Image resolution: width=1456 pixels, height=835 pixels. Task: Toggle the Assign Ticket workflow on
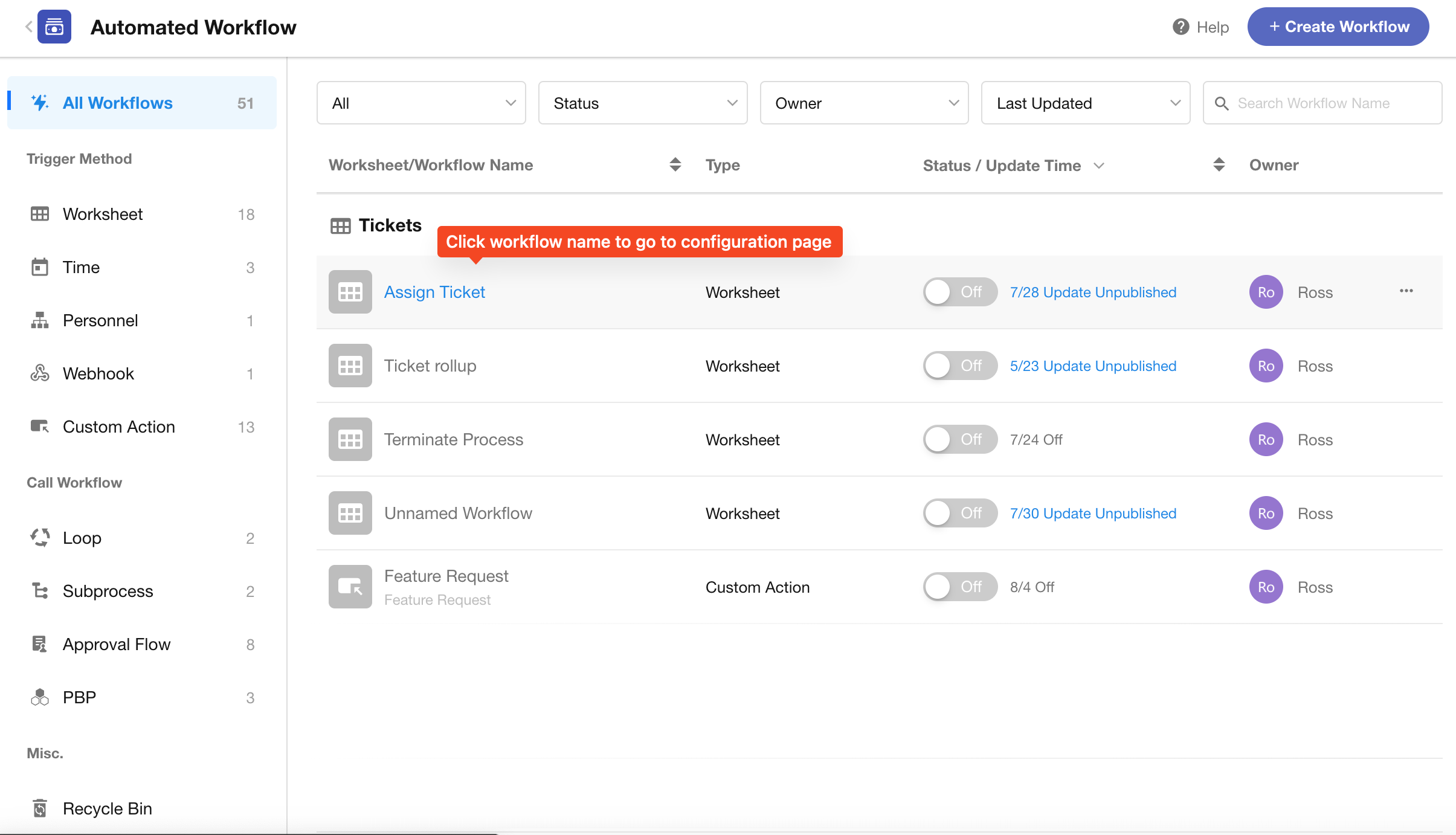point(959,292)
